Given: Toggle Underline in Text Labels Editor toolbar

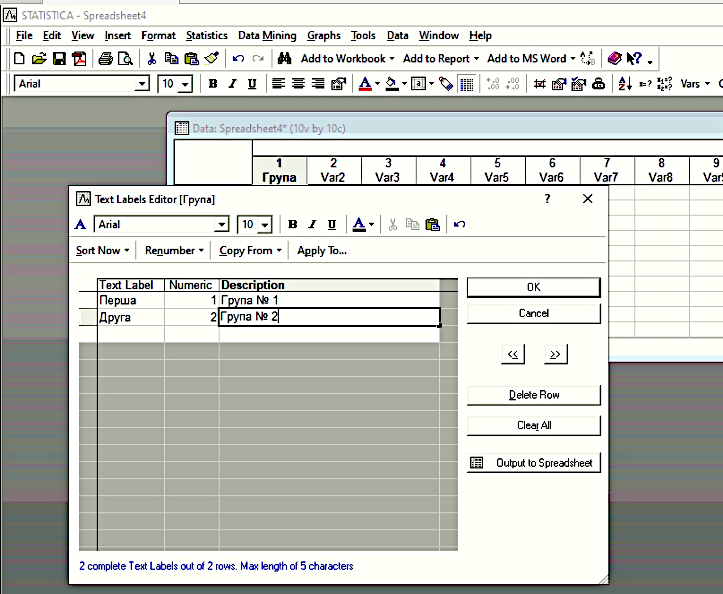Looking at the screenshot, I should pyautogui.click(x=332, y=225).
